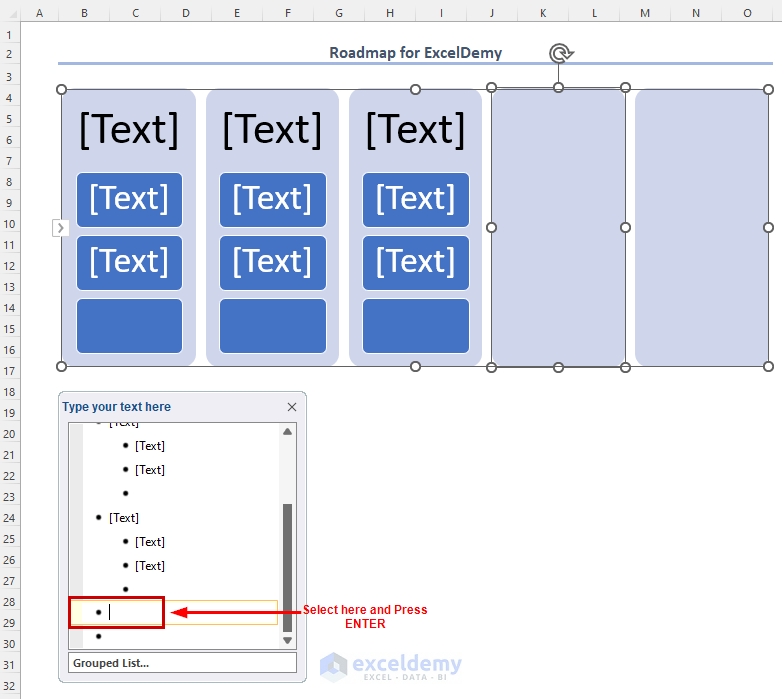
Task: Select second column's top blue [Text] box
Action: pyautogui.click(x=273, y=199)
